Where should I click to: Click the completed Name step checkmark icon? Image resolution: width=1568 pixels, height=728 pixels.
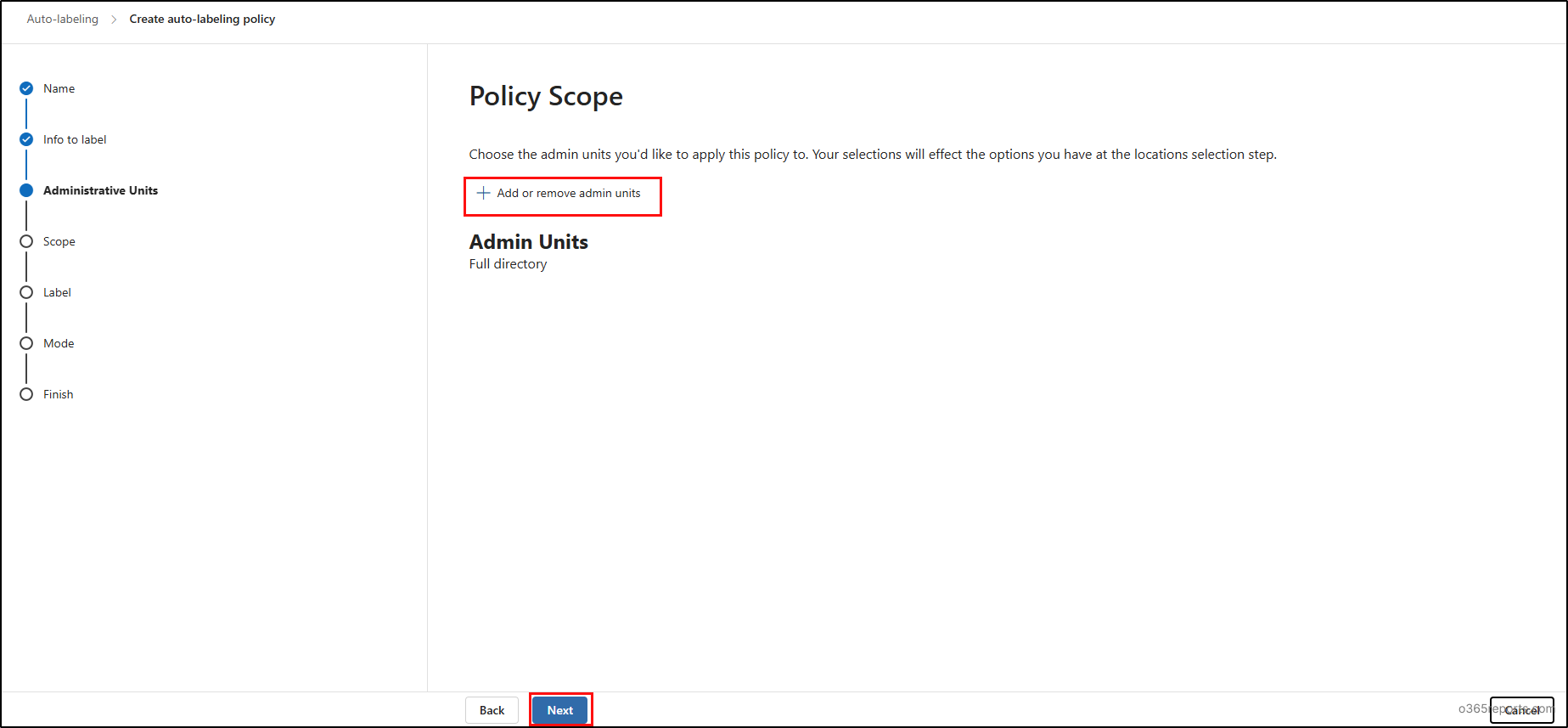26,88
